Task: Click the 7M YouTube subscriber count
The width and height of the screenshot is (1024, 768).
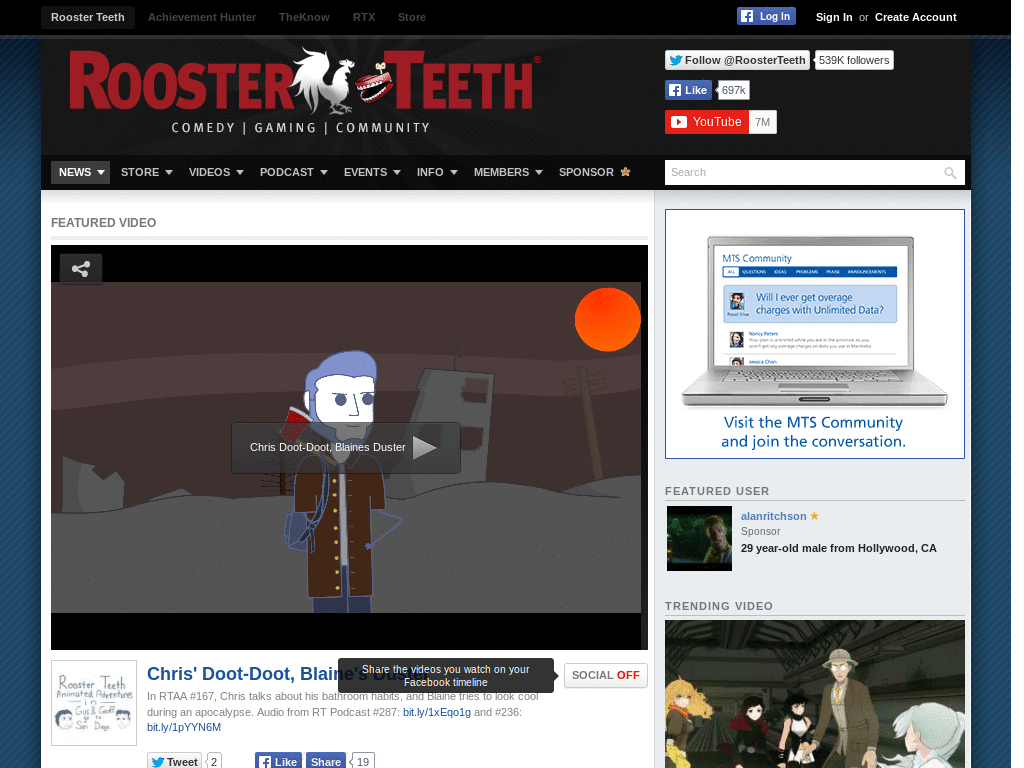Action: click(762, 122)
